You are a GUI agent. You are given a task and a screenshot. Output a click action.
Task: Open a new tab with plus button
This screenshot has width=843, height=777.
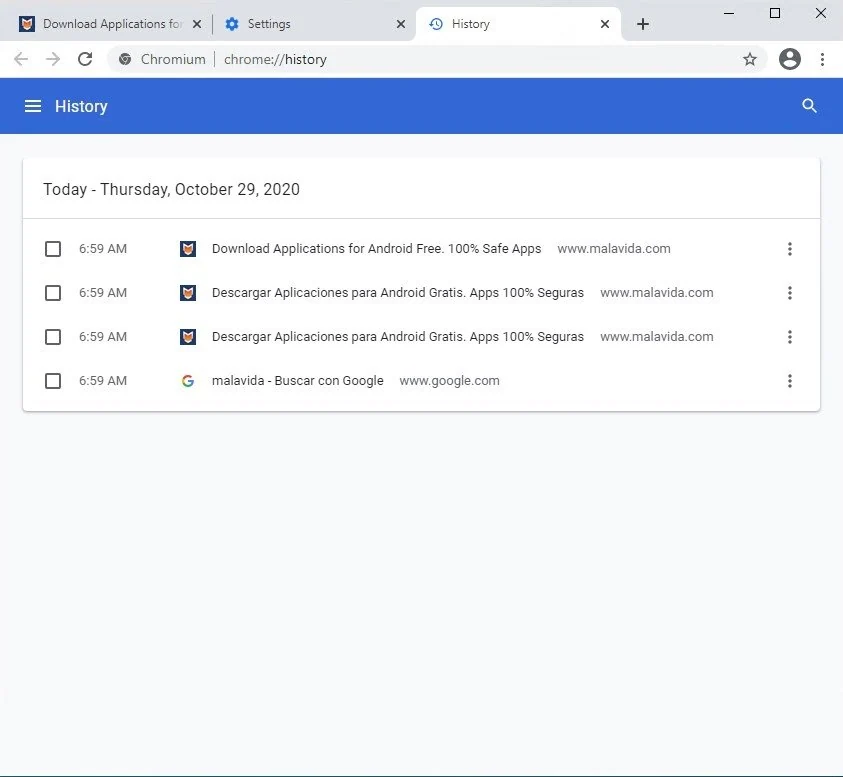[x=642, y=24]
